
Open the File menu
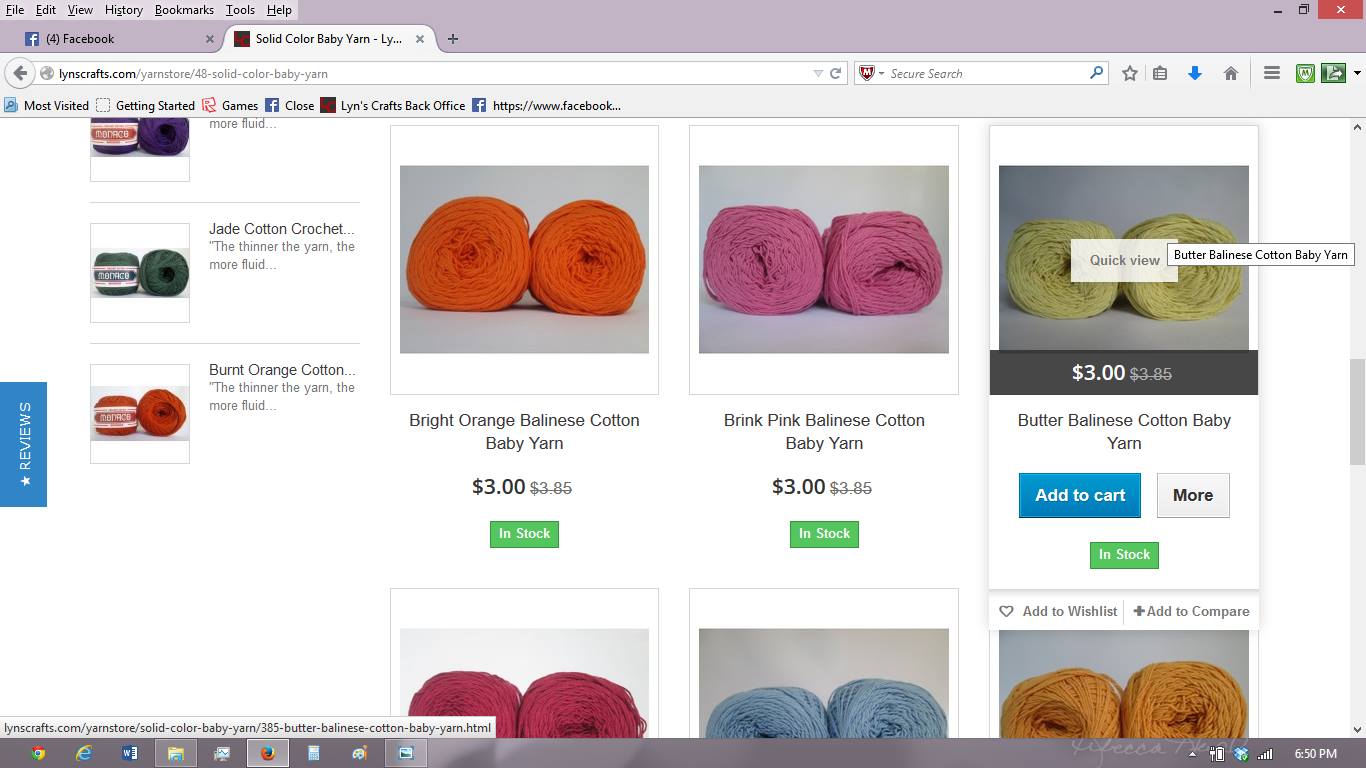14,9
